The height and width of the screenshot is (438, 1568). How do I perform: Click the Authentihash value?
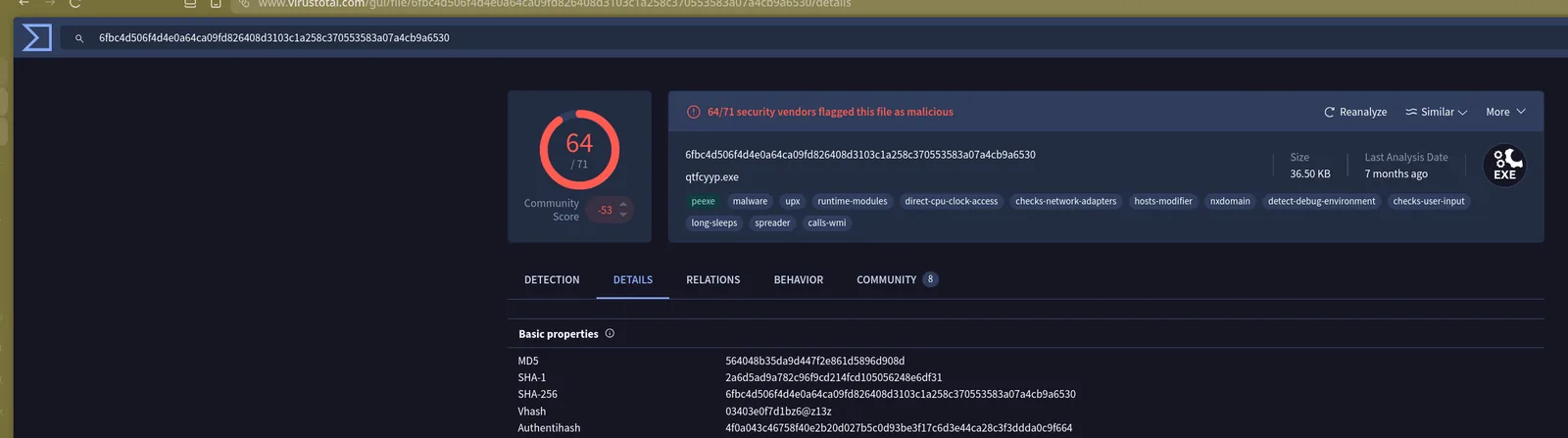(899, 428)
